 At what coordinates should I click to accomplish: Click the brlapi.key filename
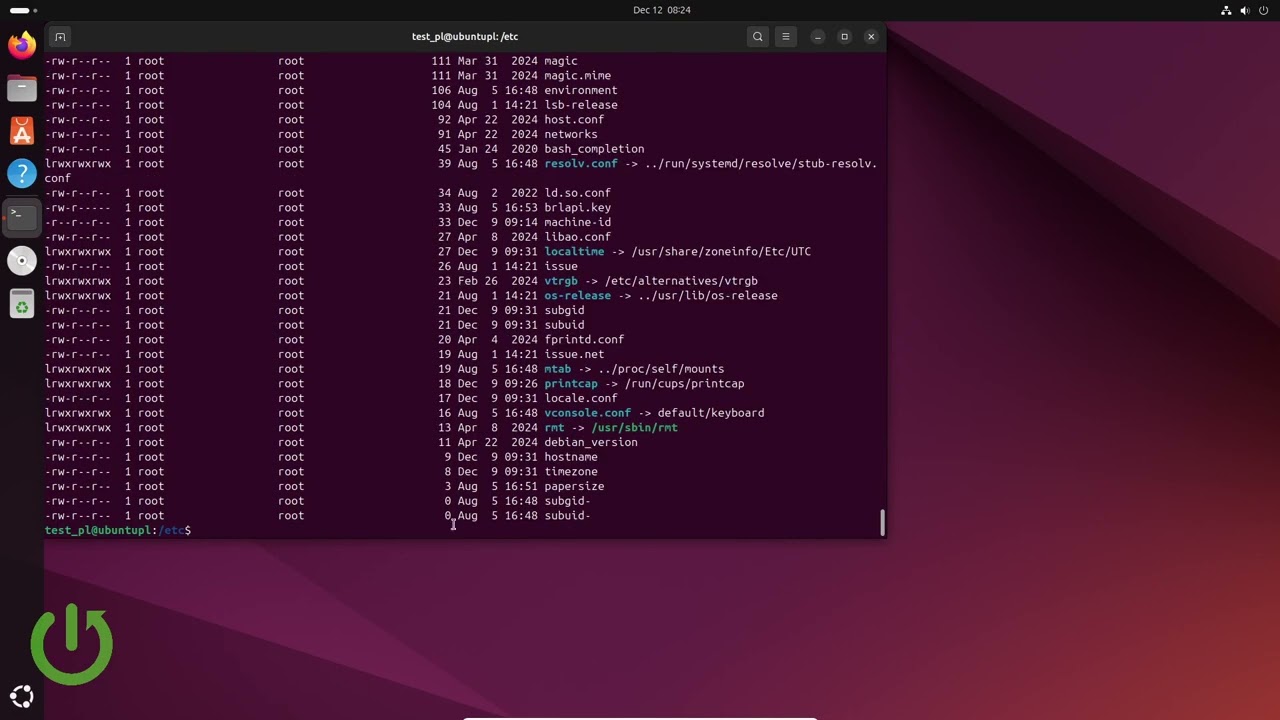577,208
